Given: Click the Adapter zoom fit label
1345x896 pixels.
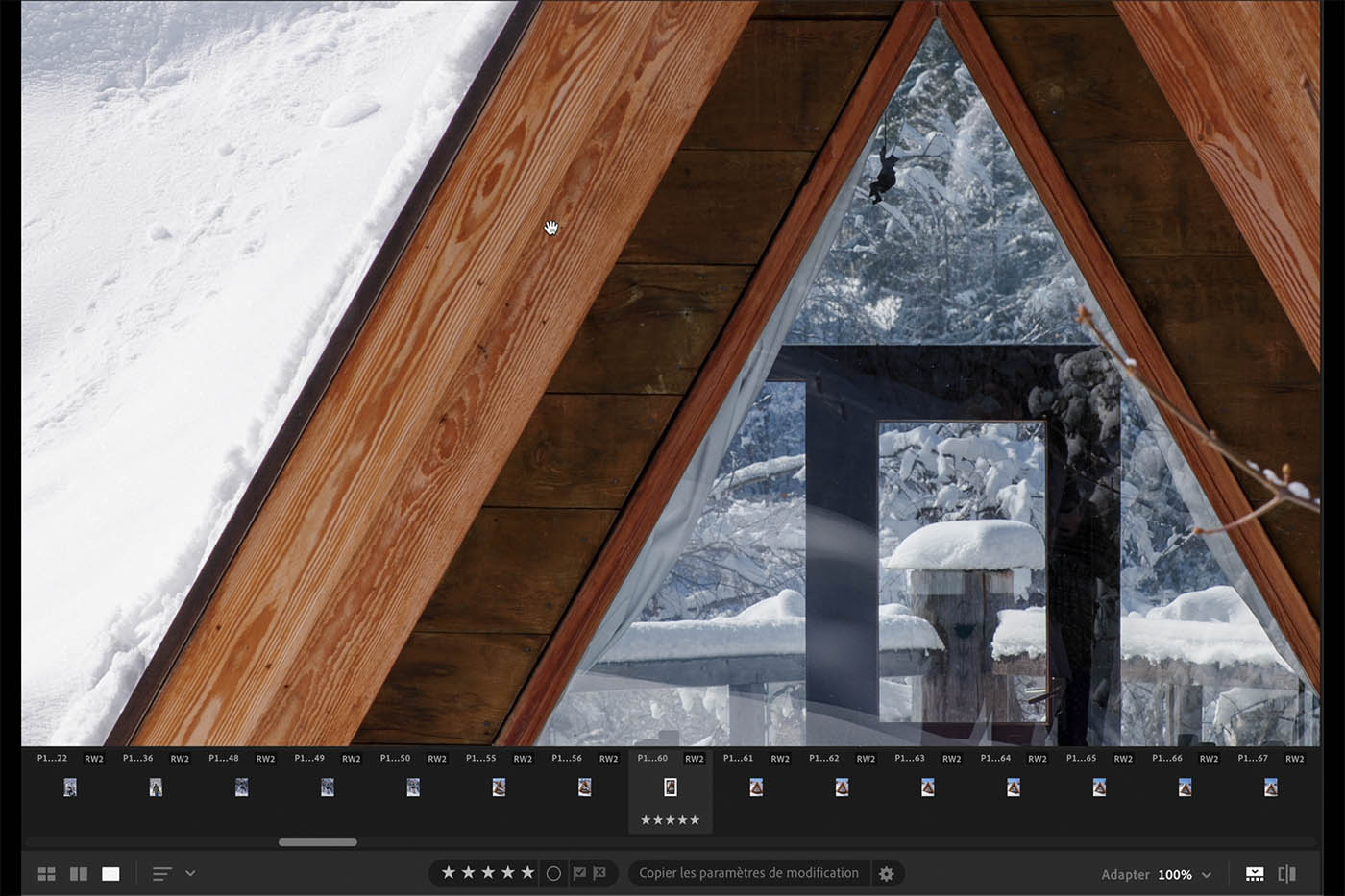Looking at the screenshot, I should click(1125, 874).
